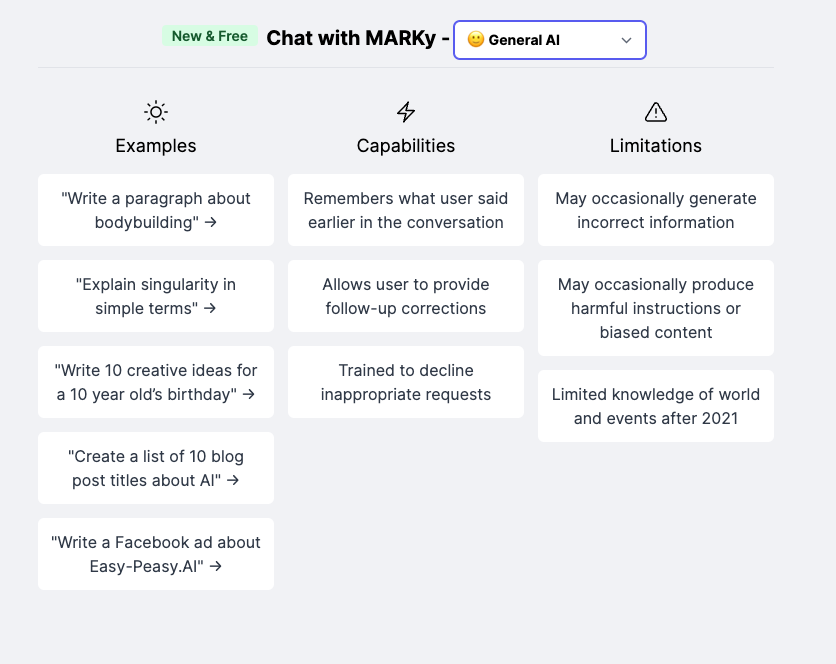
Task: Click the Examples column heading
Action: pyautogui.click(x=156, y=146)
